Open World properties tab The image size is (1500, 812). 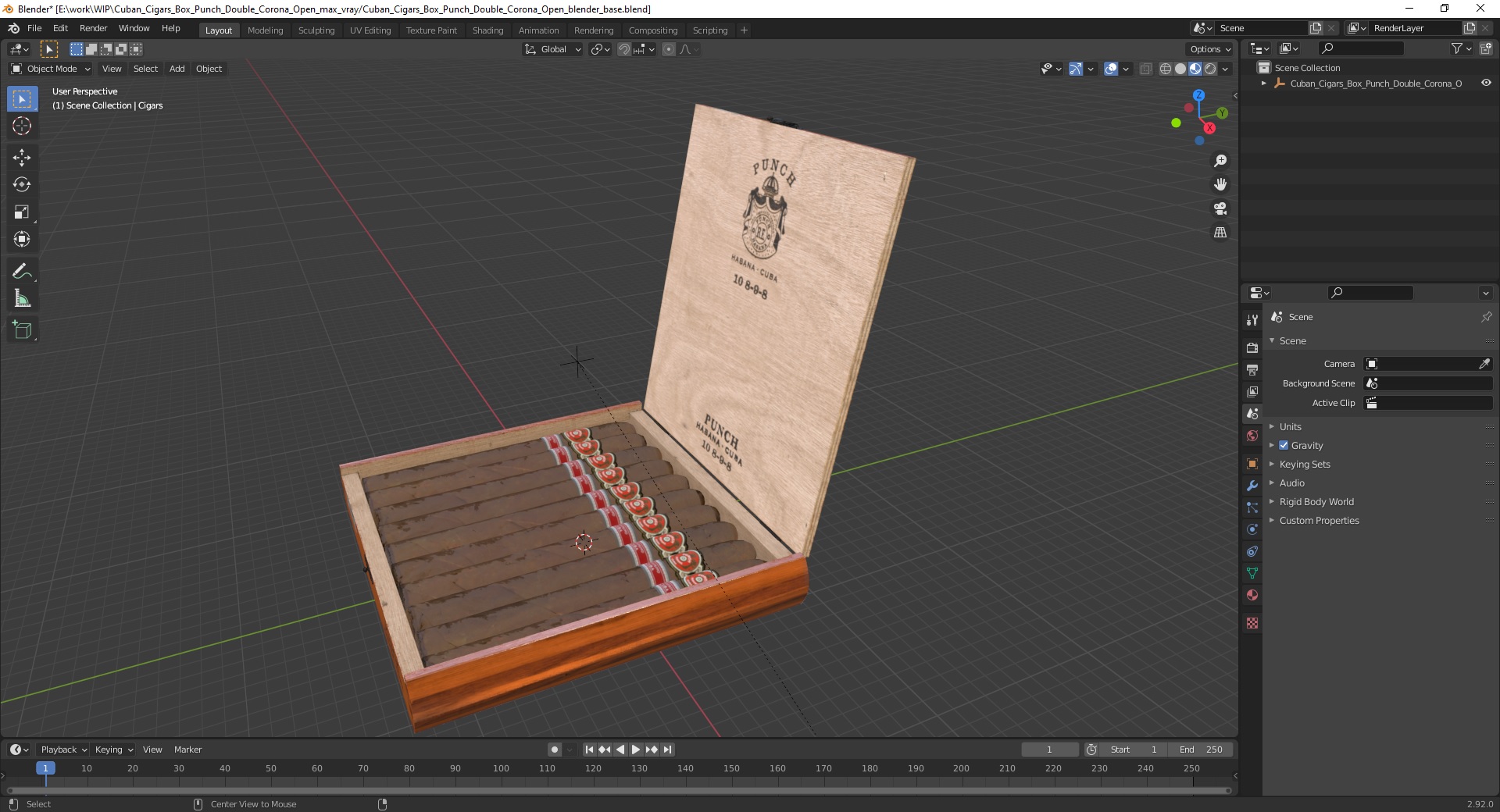[x=1252, y=436]
